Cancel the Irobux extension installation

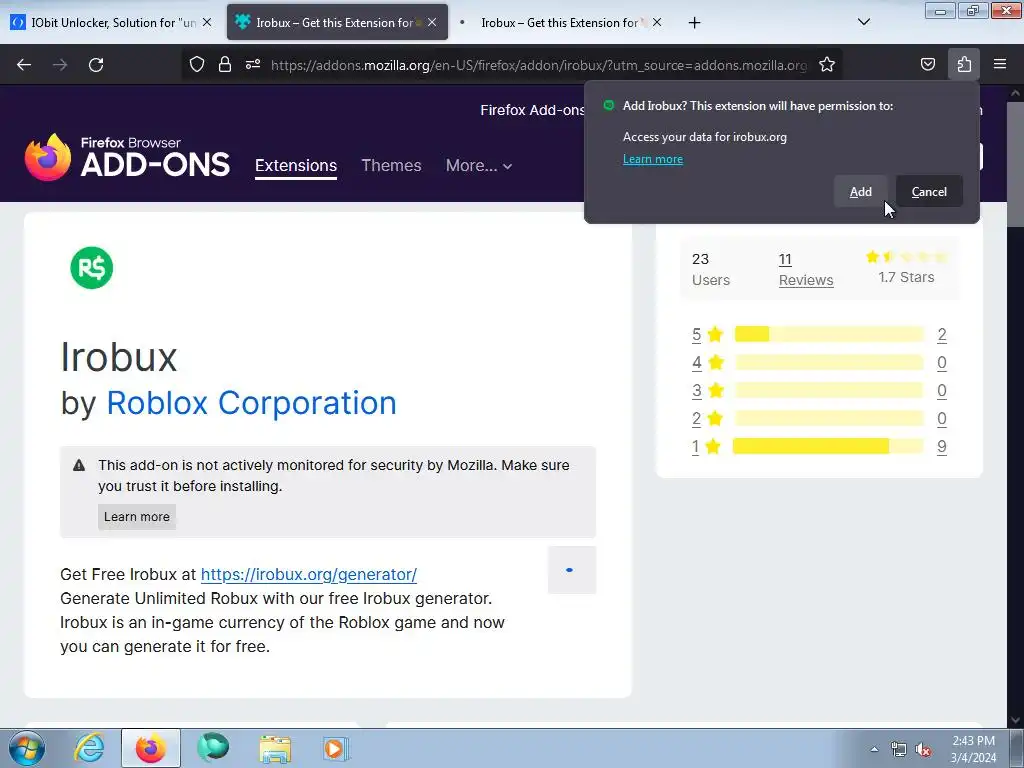tap(929, 191)
